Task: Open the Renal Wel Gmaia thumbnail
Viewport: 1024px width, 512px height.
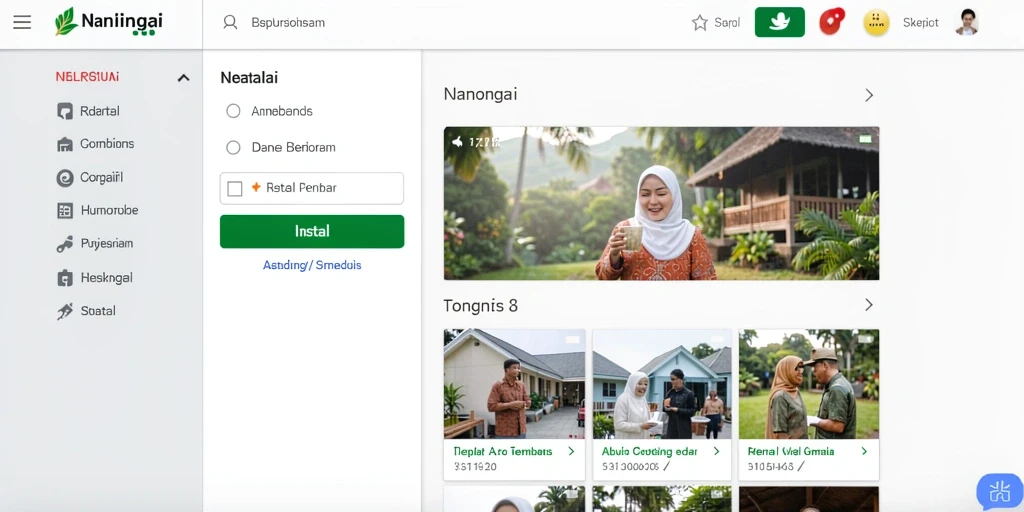Action: (x=809, y=384)
